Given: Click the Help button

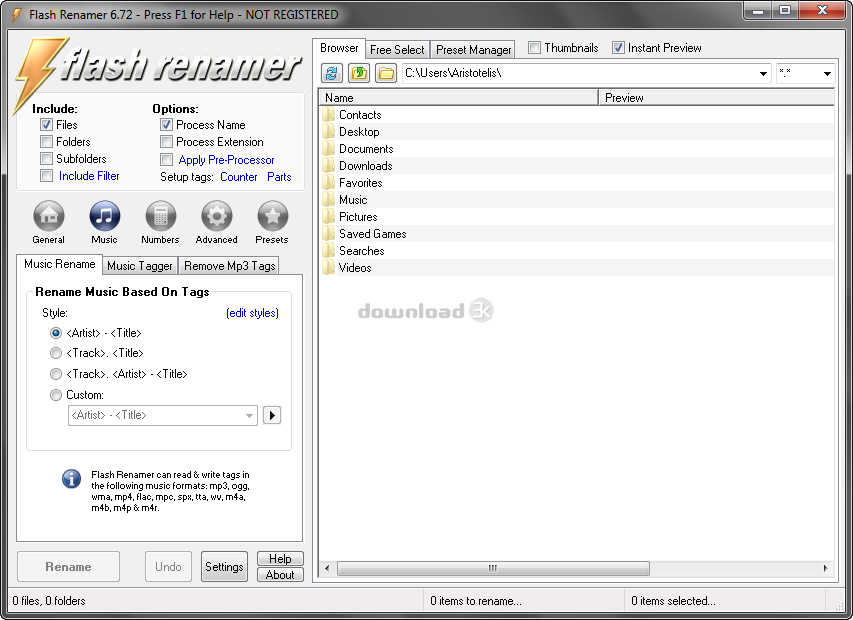Looking at the screenshot, I should click(280, 559).
